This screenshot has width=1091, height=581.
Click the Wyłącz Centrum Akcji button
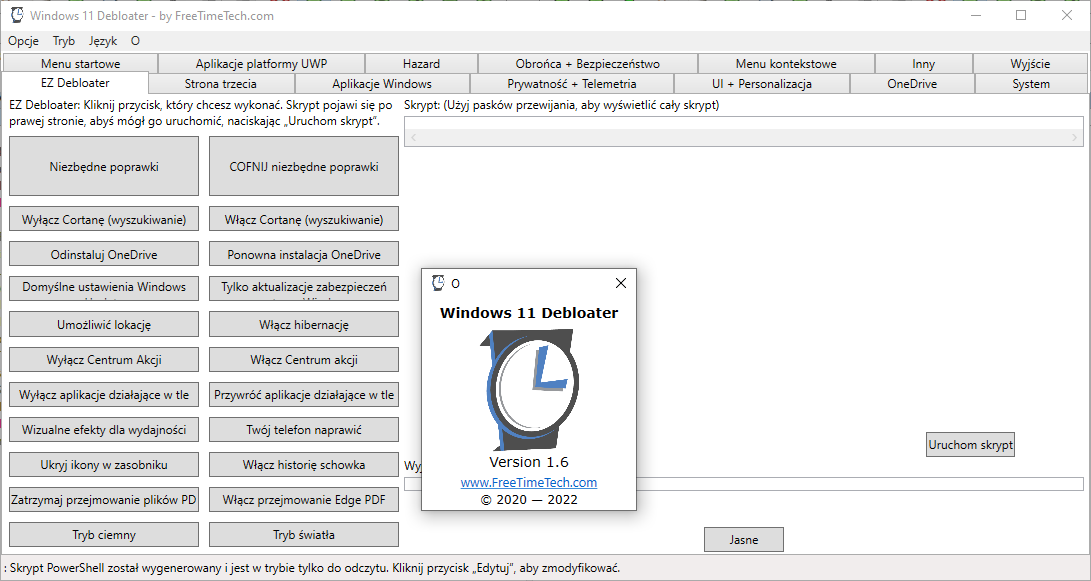[104, 360]
